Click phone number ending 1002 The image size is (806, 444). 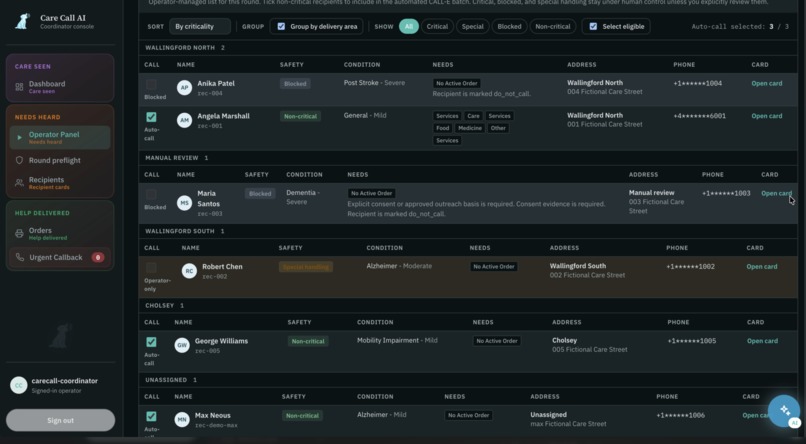[x=690, y=267]
